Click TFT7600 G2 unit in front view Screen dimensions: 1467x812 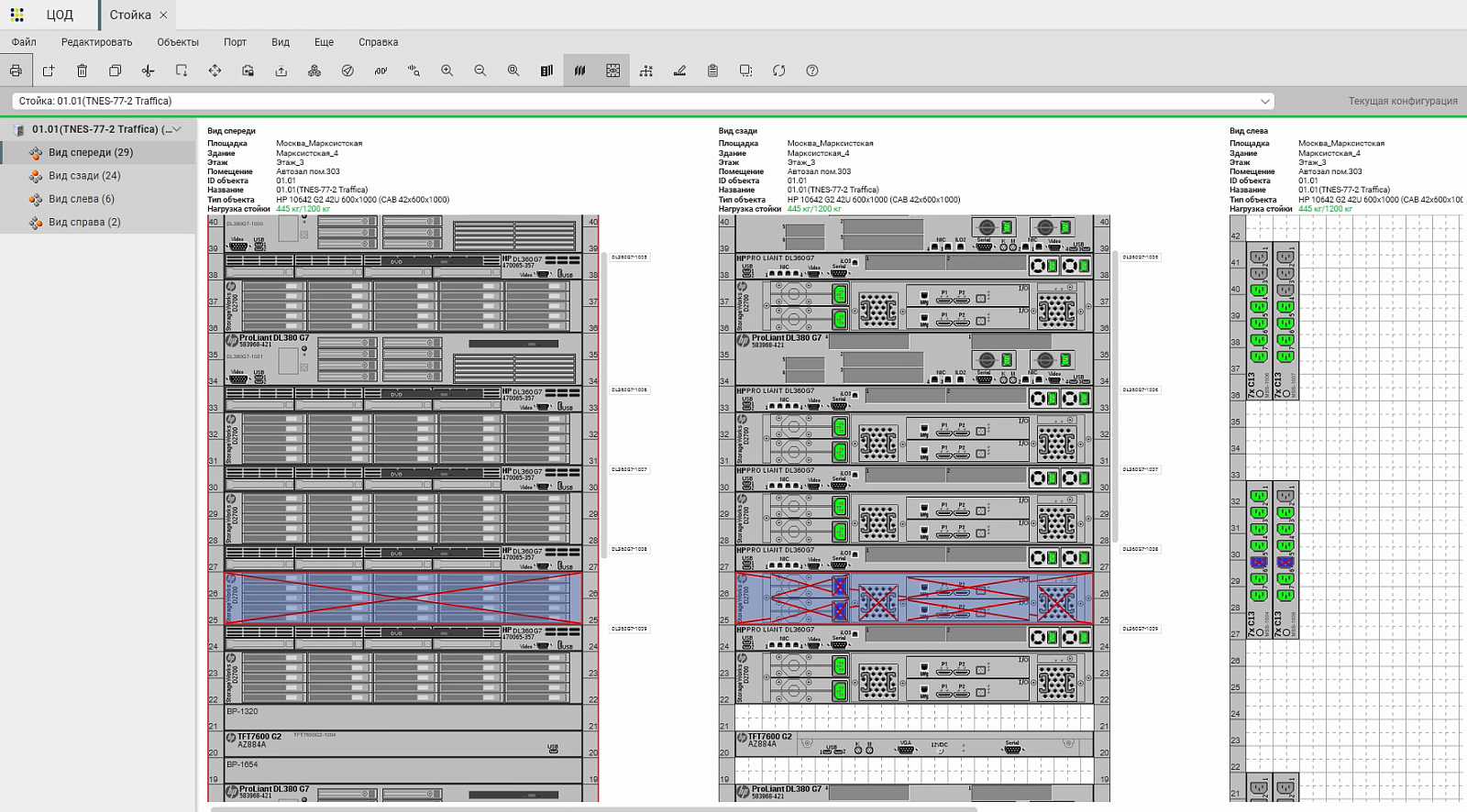(x=403, y=743)
